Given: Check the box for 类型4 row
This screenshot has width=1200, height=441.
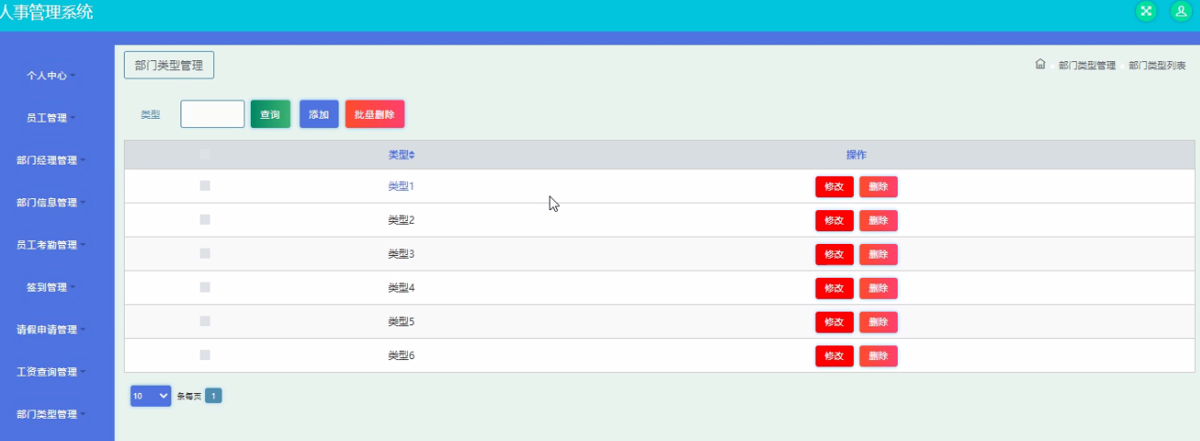Looking at the screenshot, I should point(205,287).
